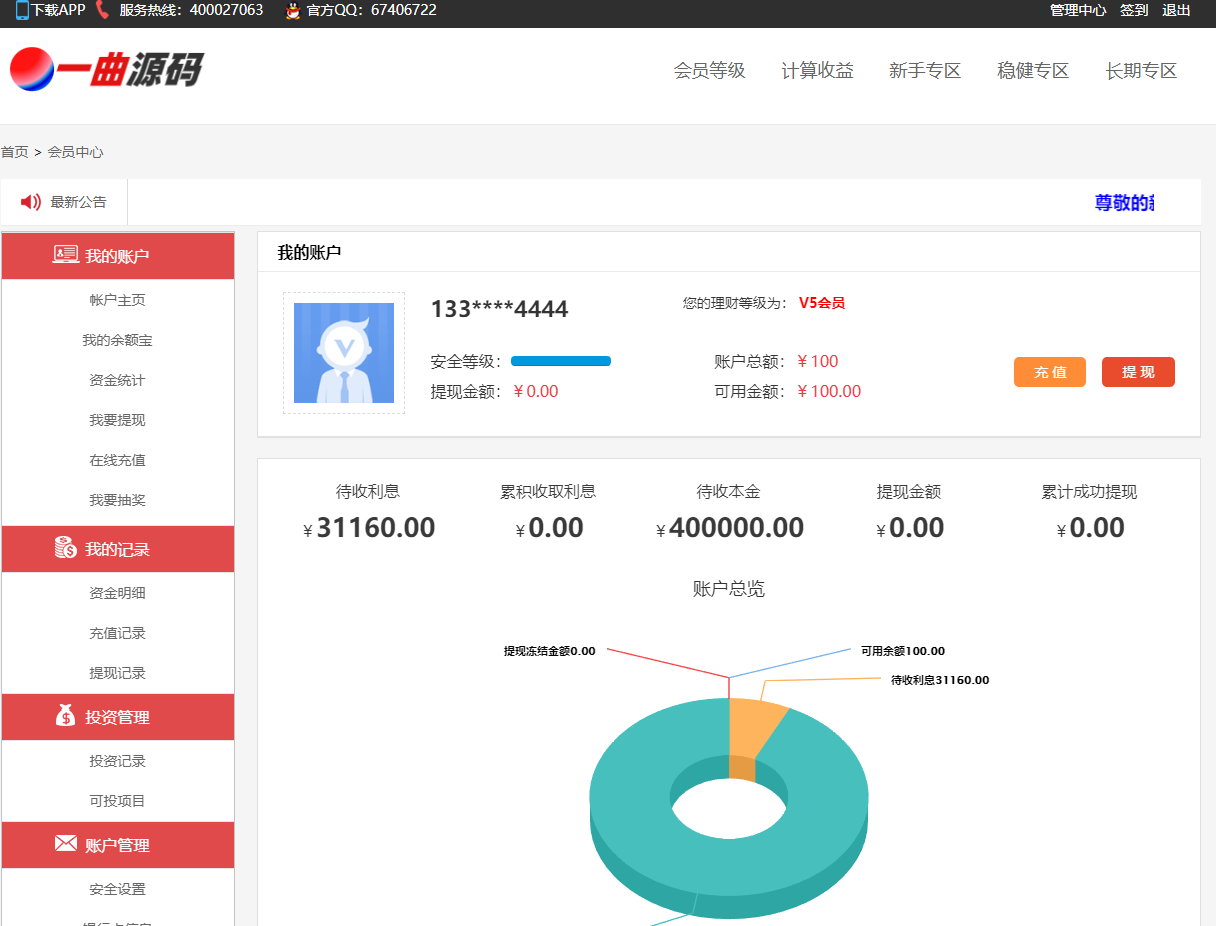Go to 新手专区 in the top navigation
The image size is (1216, 926).
click(x=925, y=71)
